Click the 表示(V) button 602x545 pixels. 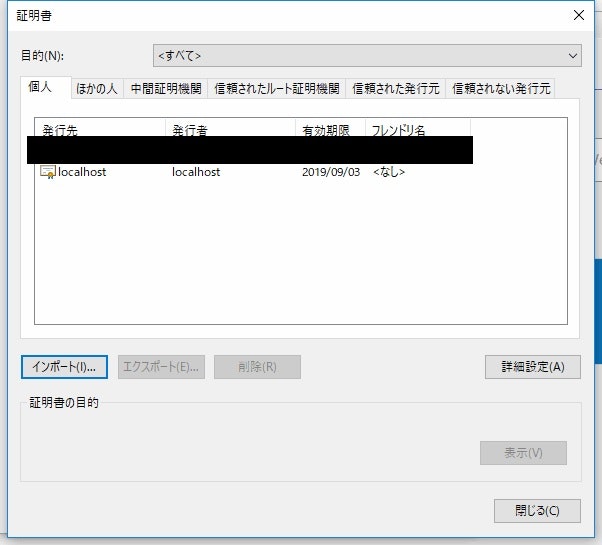pyautogui.click(x=523, y=453)
